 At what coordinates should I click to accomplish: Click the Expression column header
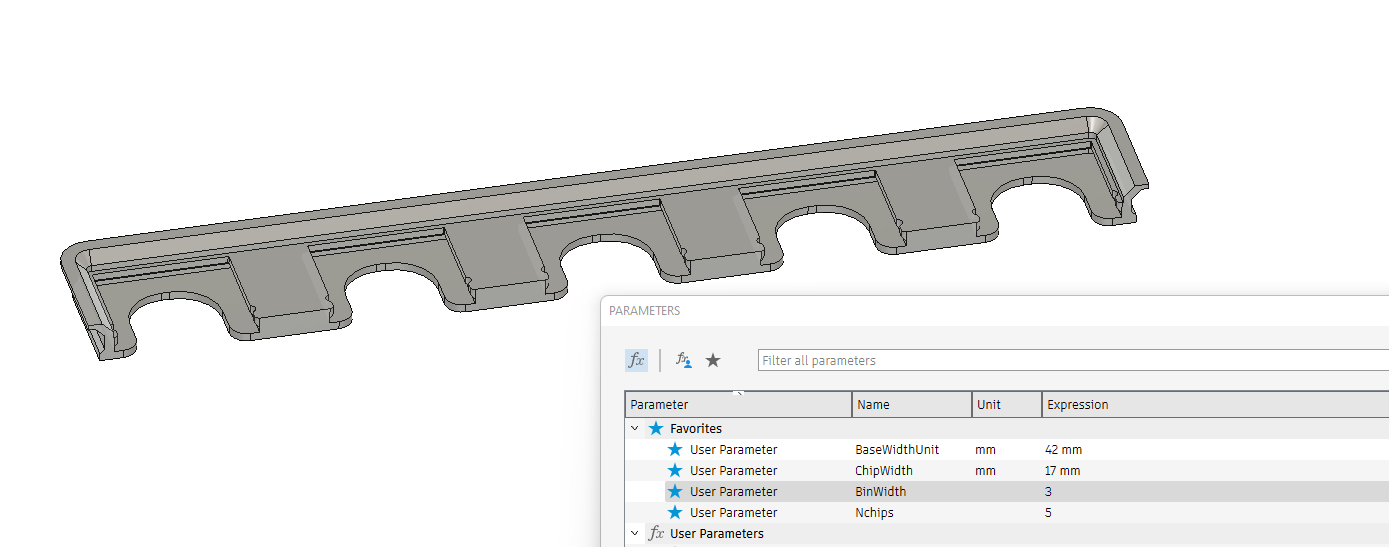pyautogui.click(x=1215, y=405)
